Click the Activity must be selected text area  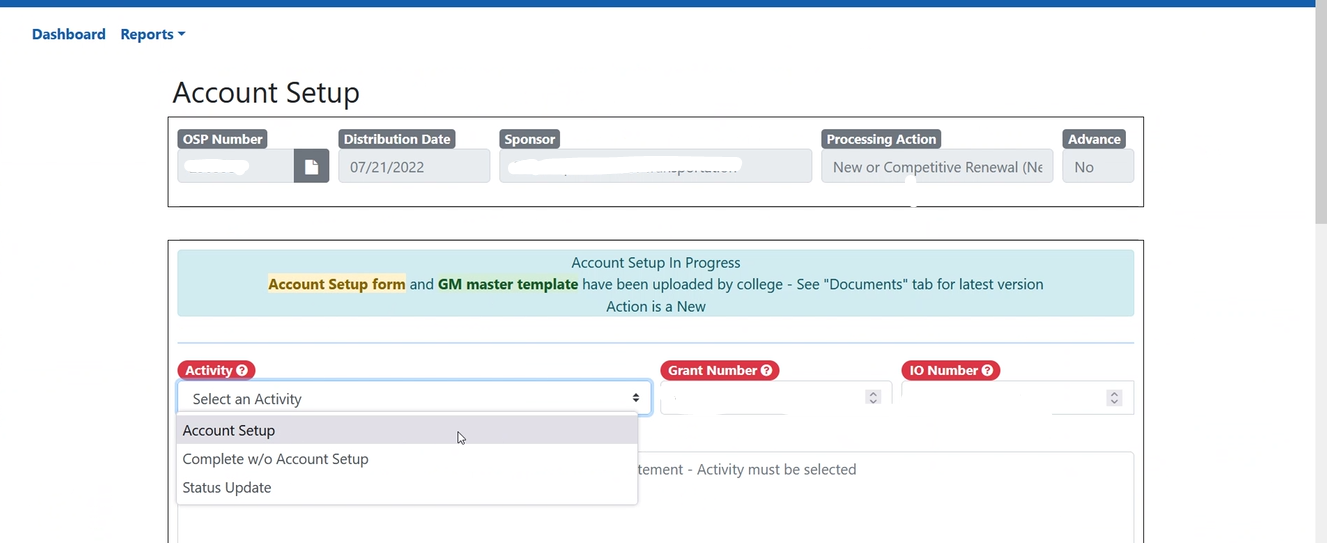656,498
